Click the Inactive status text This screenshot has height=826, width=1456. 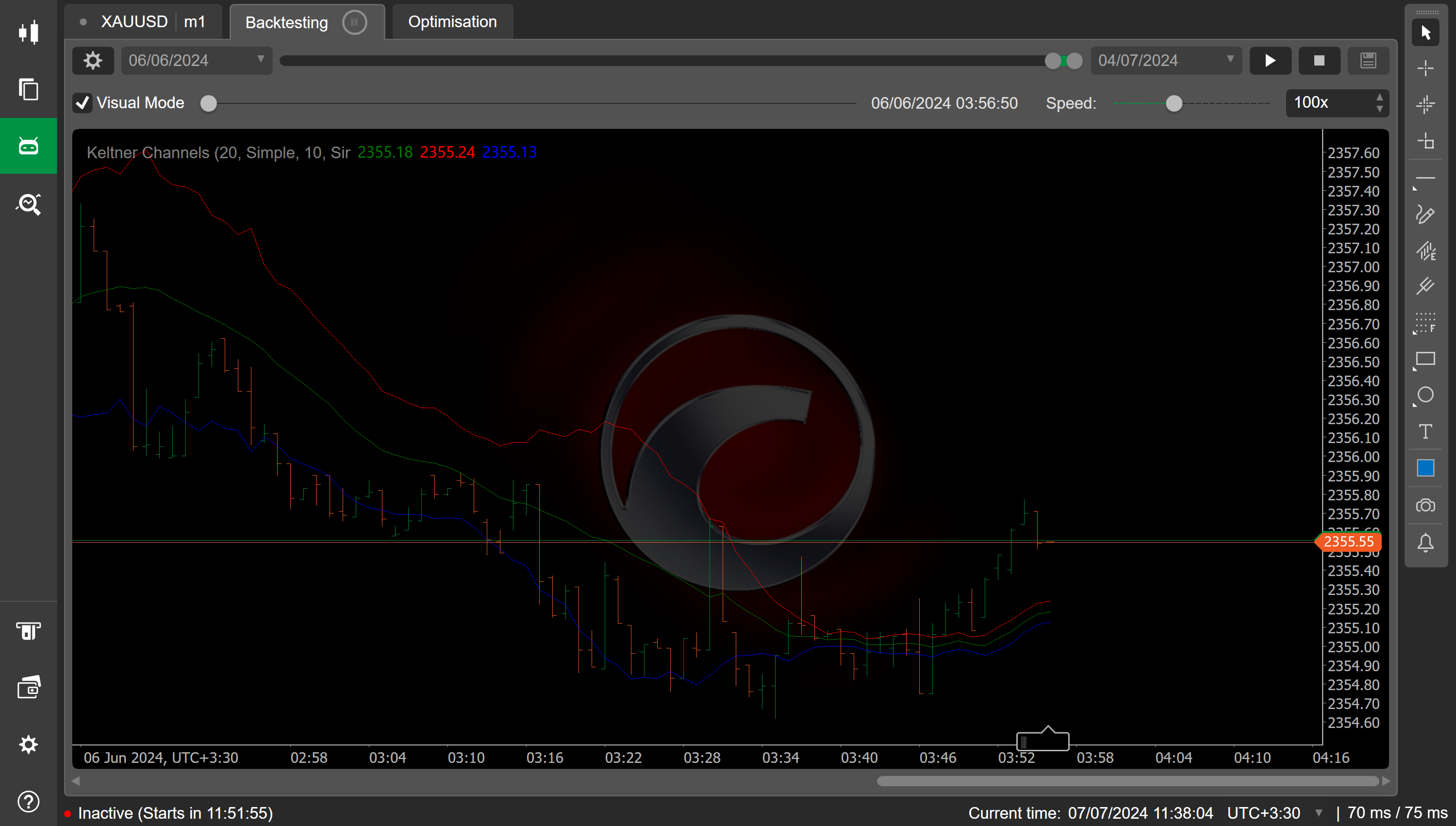click(x=175, y=813)
